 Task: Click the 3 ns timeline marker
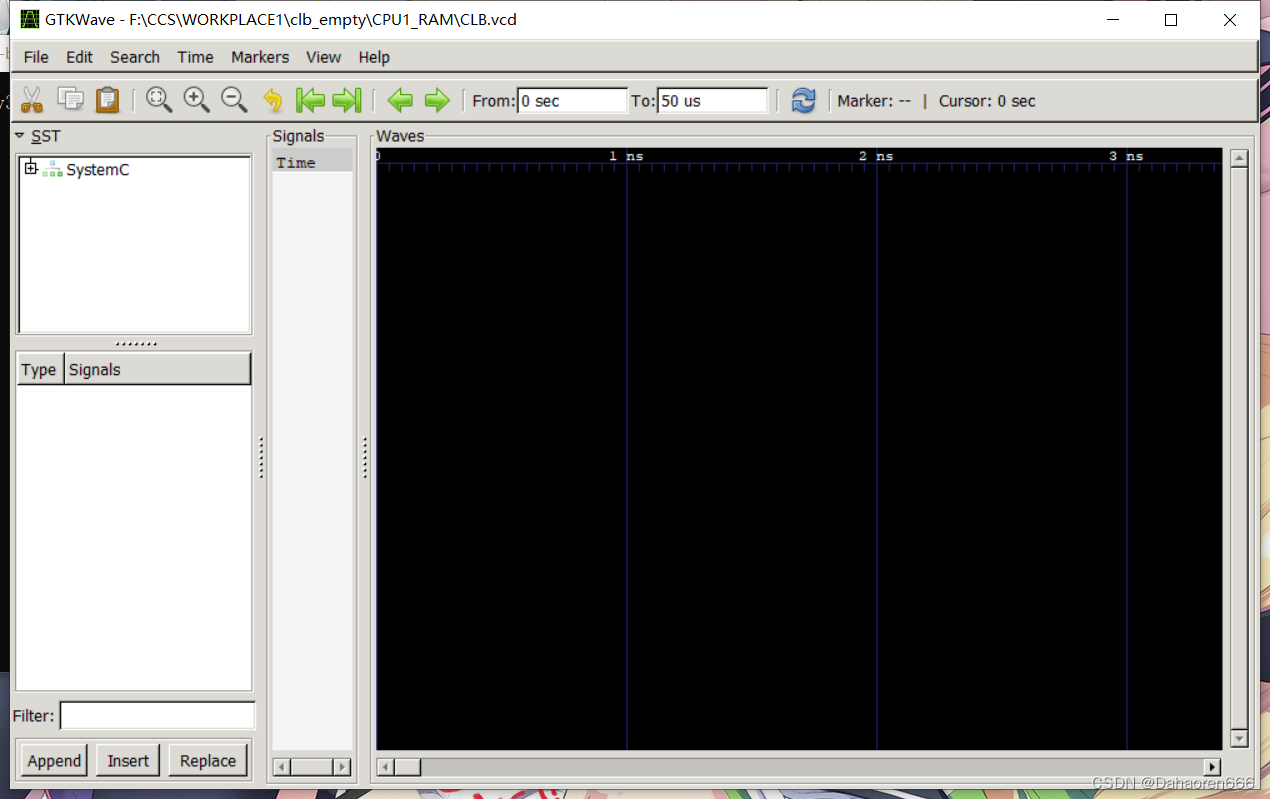[x=1126, y=156]
